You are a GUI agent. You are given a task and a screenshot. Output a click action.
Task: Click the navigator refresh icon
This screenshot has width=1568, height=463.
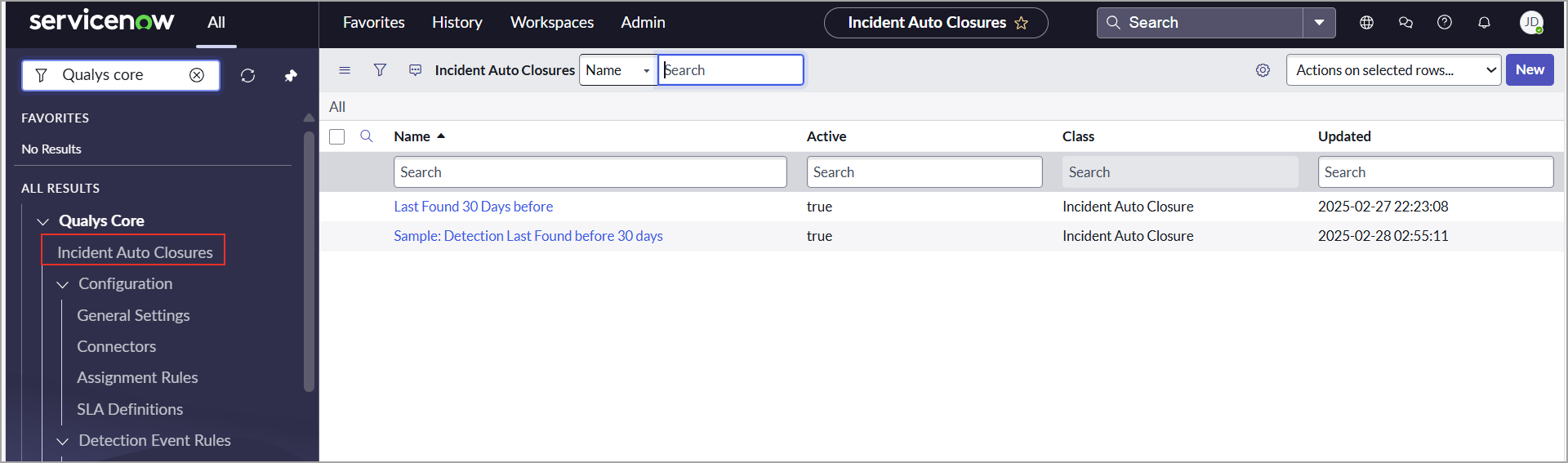pyautogui.click(x=248, y=76)
